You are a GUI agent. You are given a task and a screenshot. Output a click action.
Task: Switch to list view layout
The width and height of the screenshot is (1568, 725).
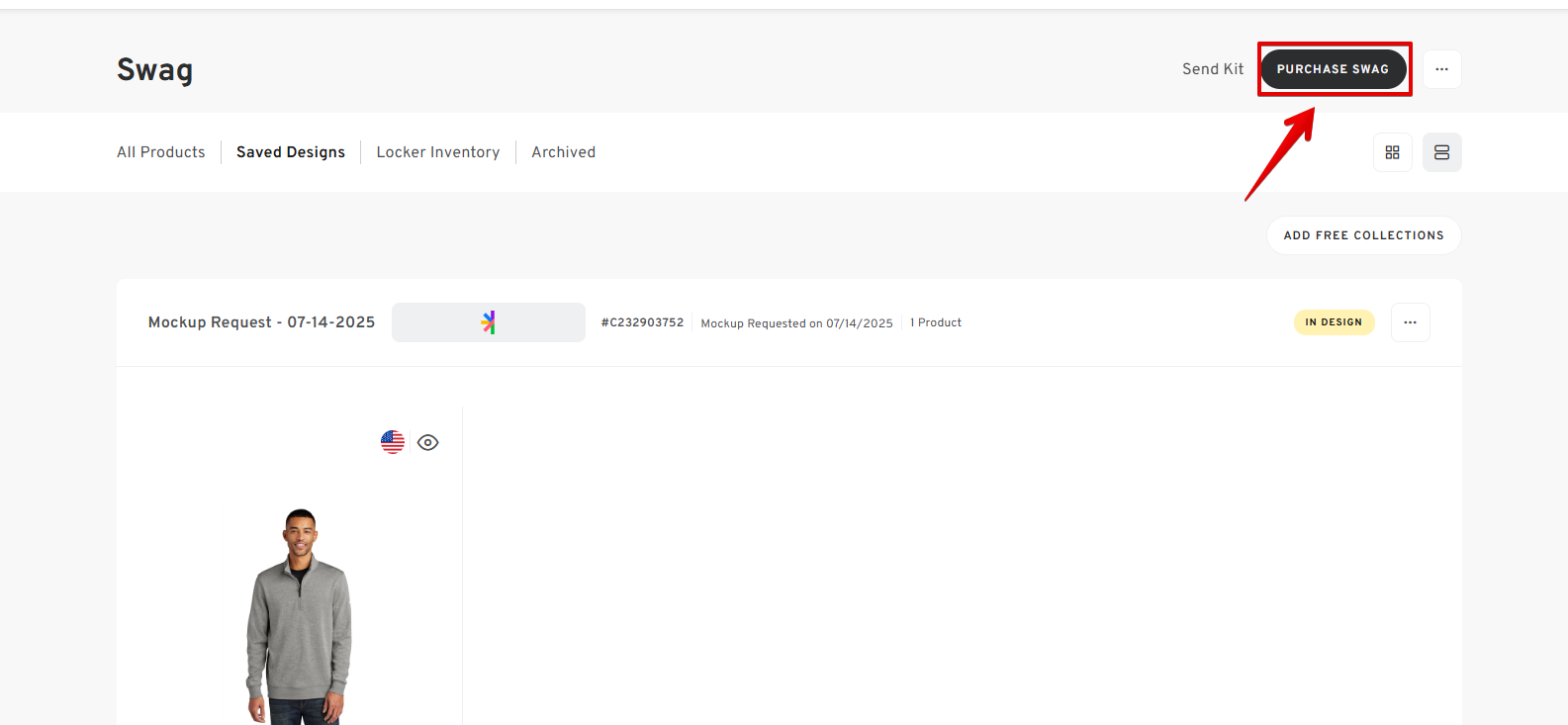click(x=1441, y=152)
